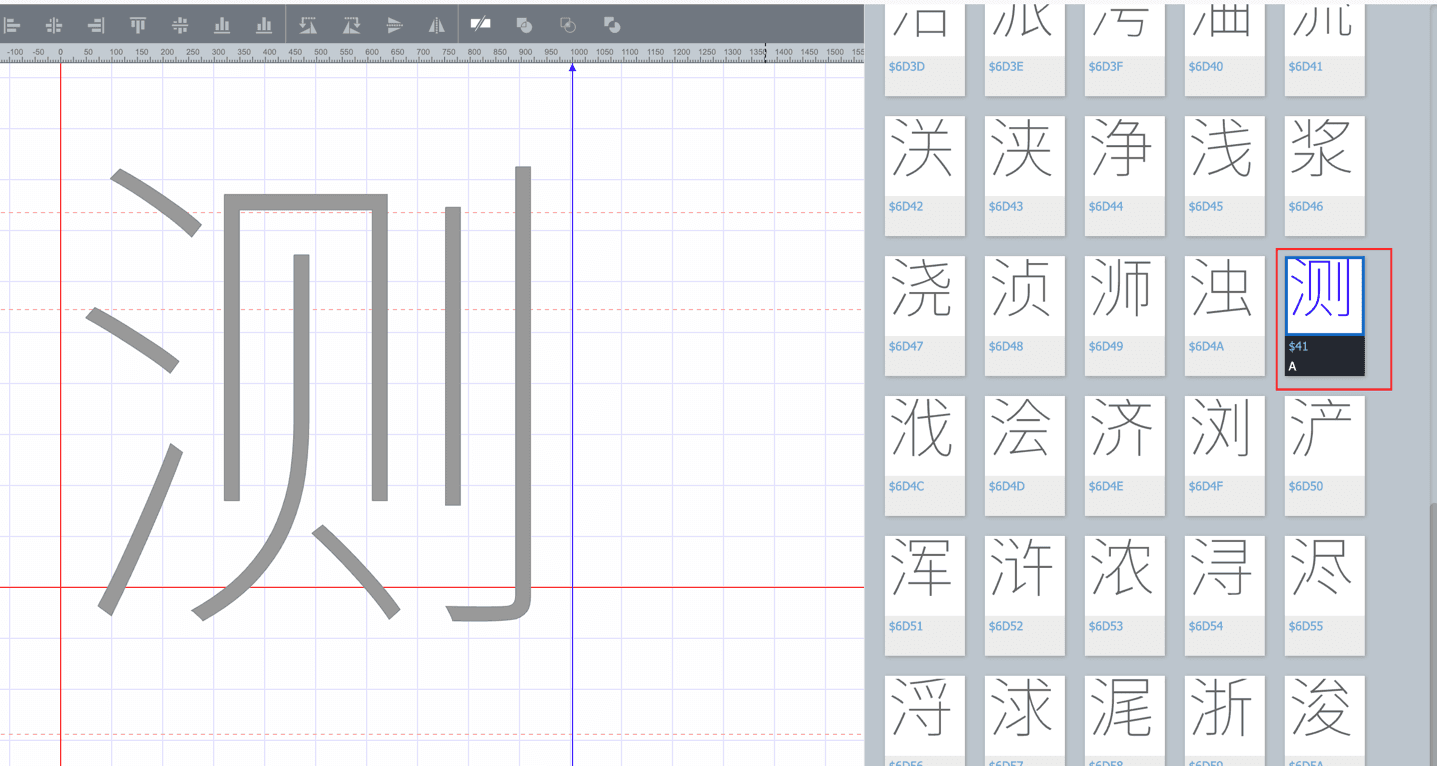Open the 浌 glyph card $6D4C
The height and width of the screenshot is (766, 1437).
pos(925,456)
